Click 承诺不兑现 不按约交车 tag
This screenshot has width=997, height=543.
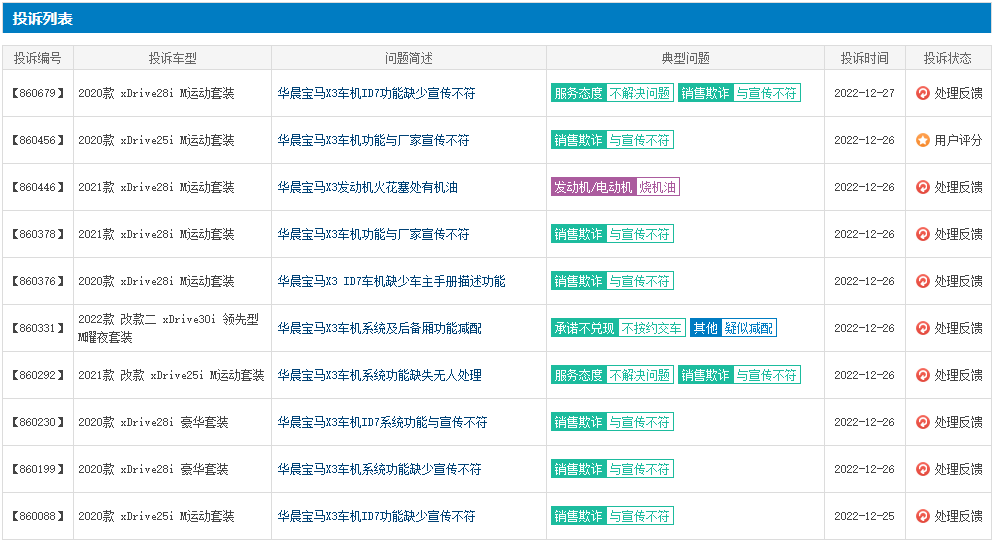[x=619, y=329]
